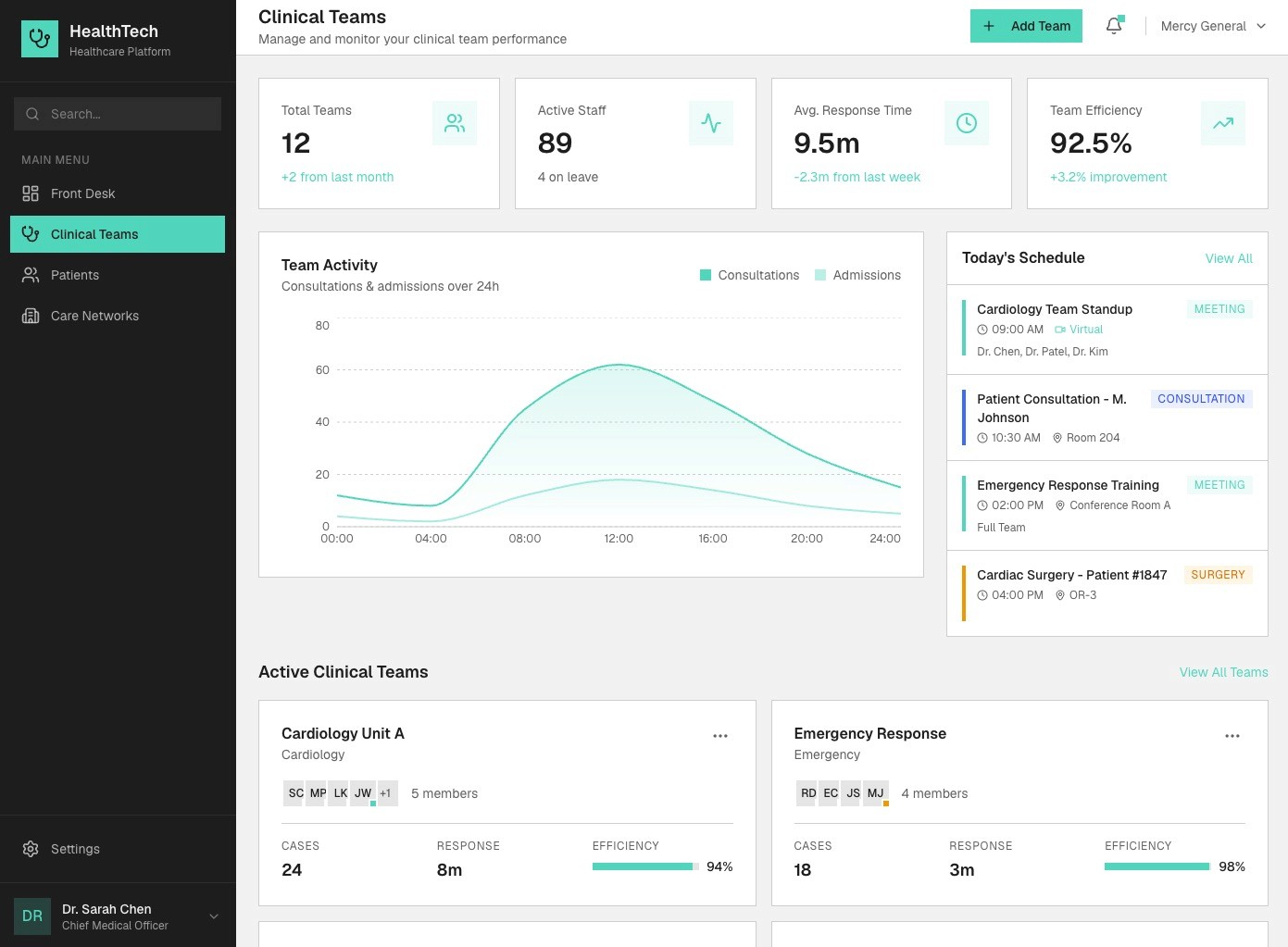Click the Avg. Response Time clock icon
Viewport: 1288px width, 947px height.
tap(967, 123)
